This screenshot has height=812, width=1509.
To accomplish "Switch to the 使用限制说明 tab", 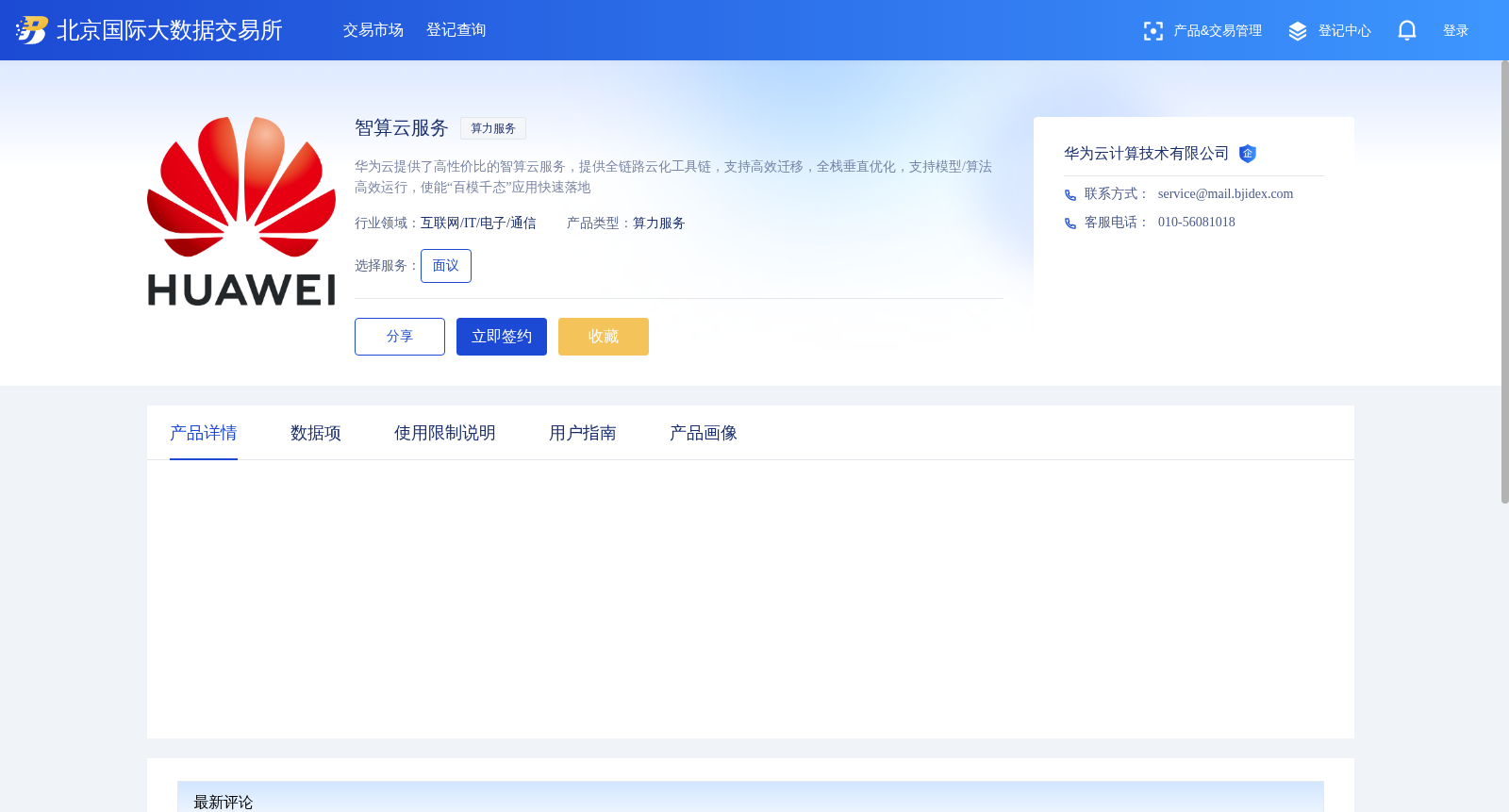I will pyautogui.click(x=445, y=433).
